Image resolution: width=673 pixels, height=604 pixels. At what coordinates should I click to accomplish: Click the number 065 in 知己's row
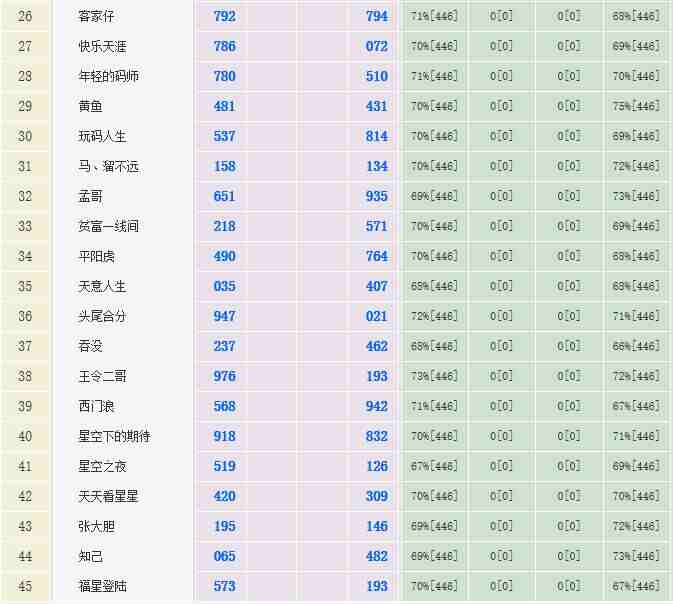[x=224, y=557]
